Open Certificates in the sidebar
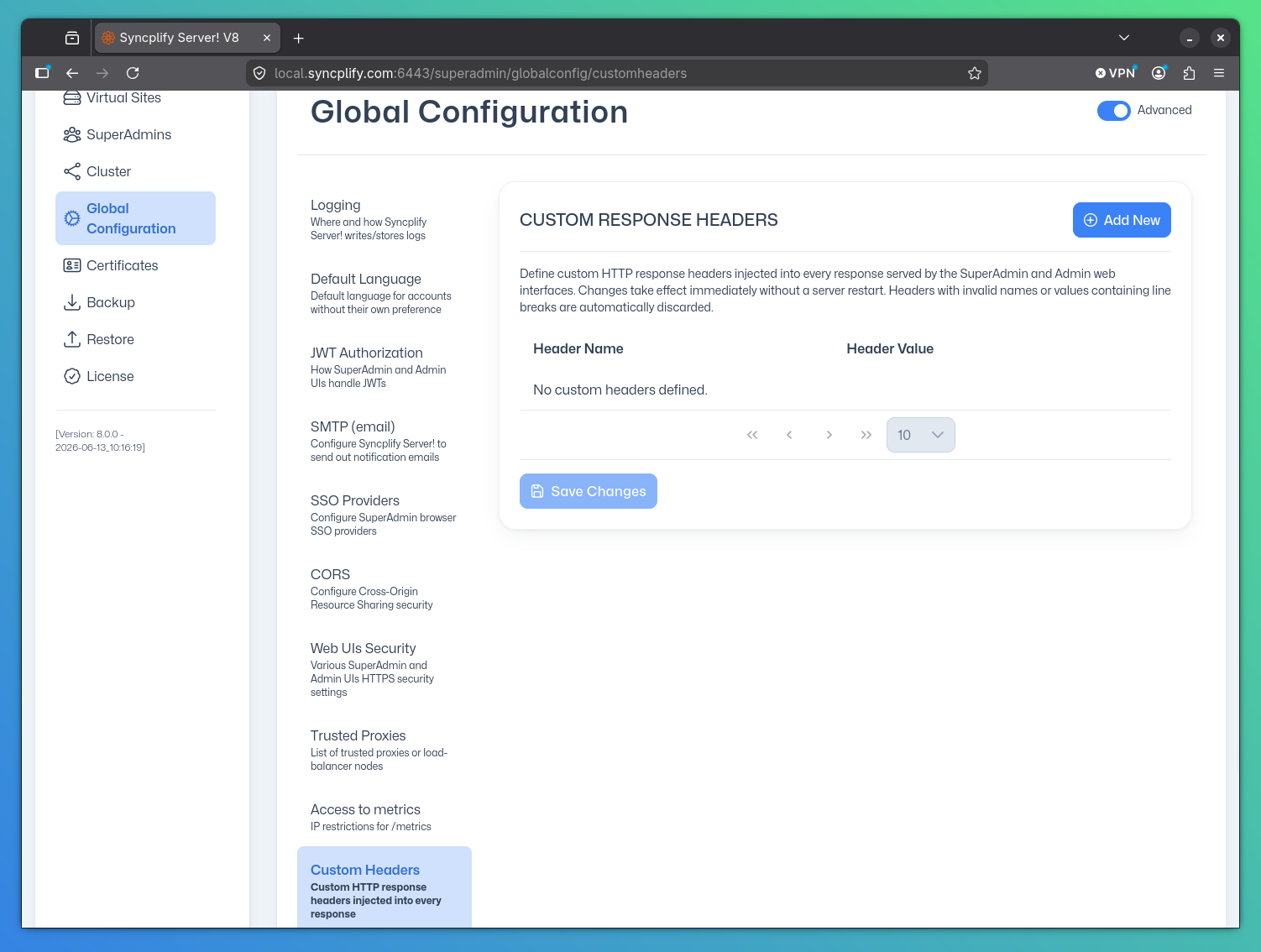Viewport: 1261px width, 952px height. click(135, 265)
